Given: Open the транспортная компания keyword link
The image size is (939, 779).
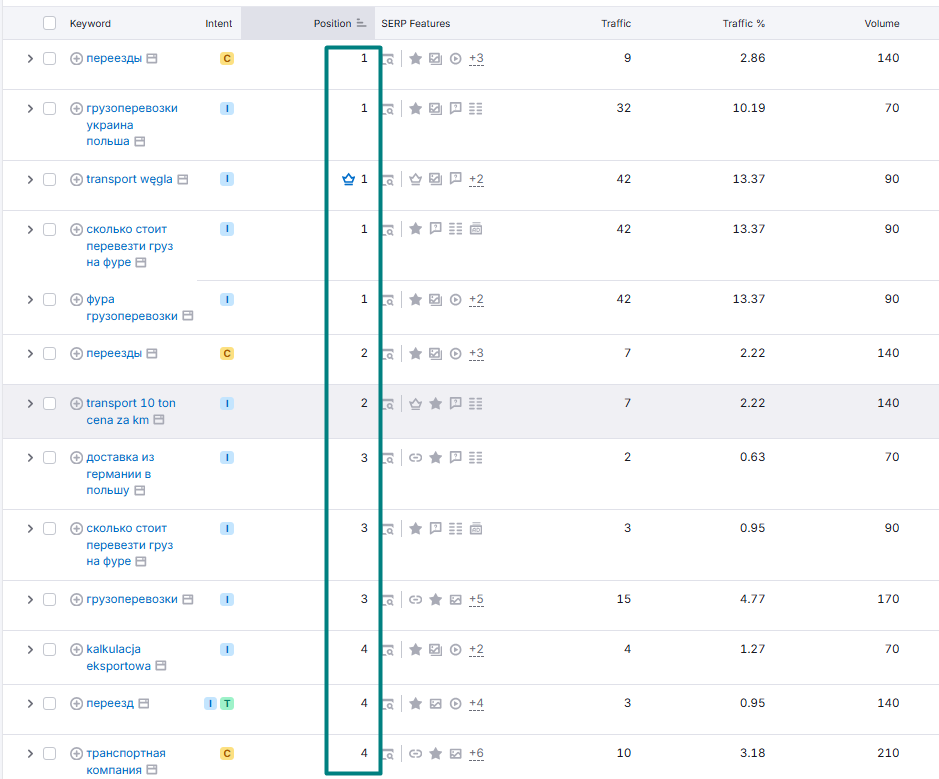Looking at the screenshot, I should point(126,761).
